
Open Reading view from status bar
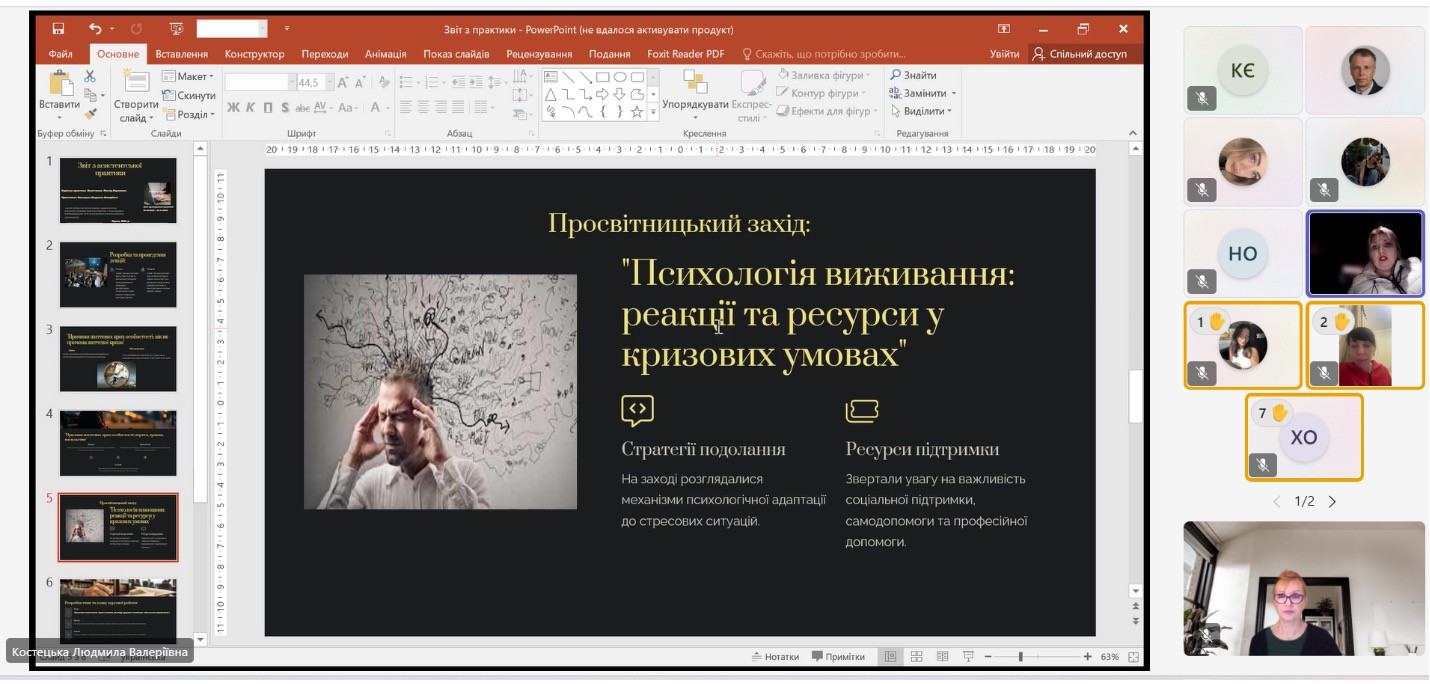click(x=942, y=657)
